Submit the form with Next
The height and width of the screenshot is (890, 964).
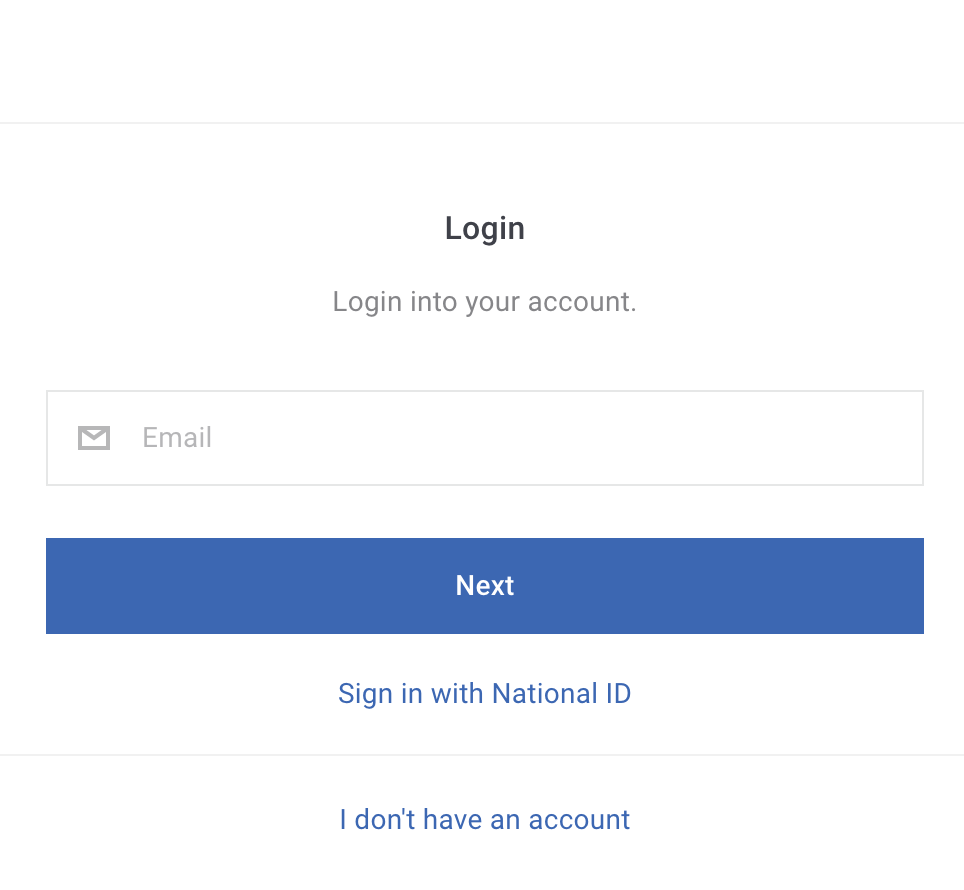[x=484, y=586]
